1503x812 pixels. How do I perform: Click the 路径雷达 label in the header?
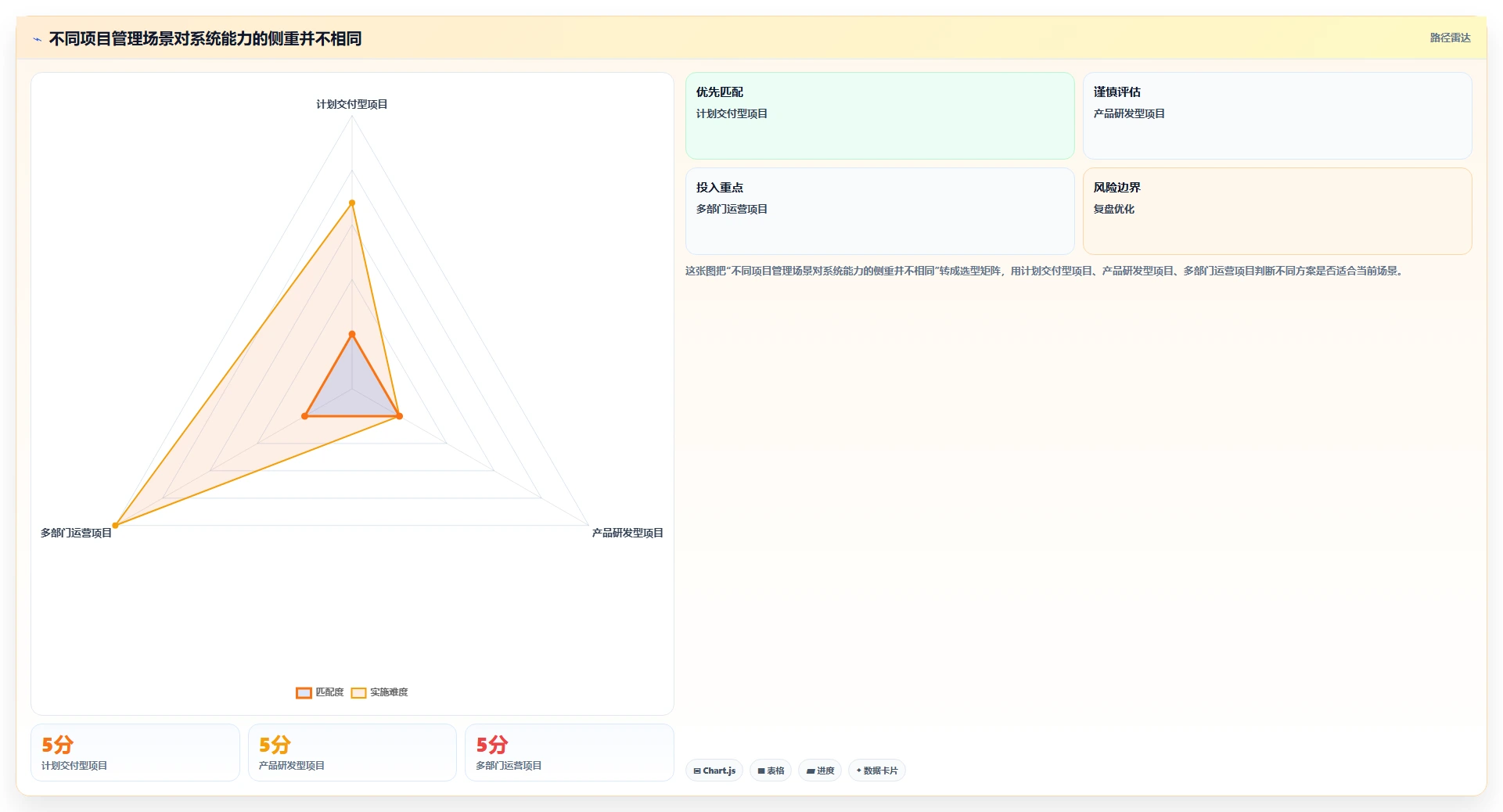pos(1450,38)
